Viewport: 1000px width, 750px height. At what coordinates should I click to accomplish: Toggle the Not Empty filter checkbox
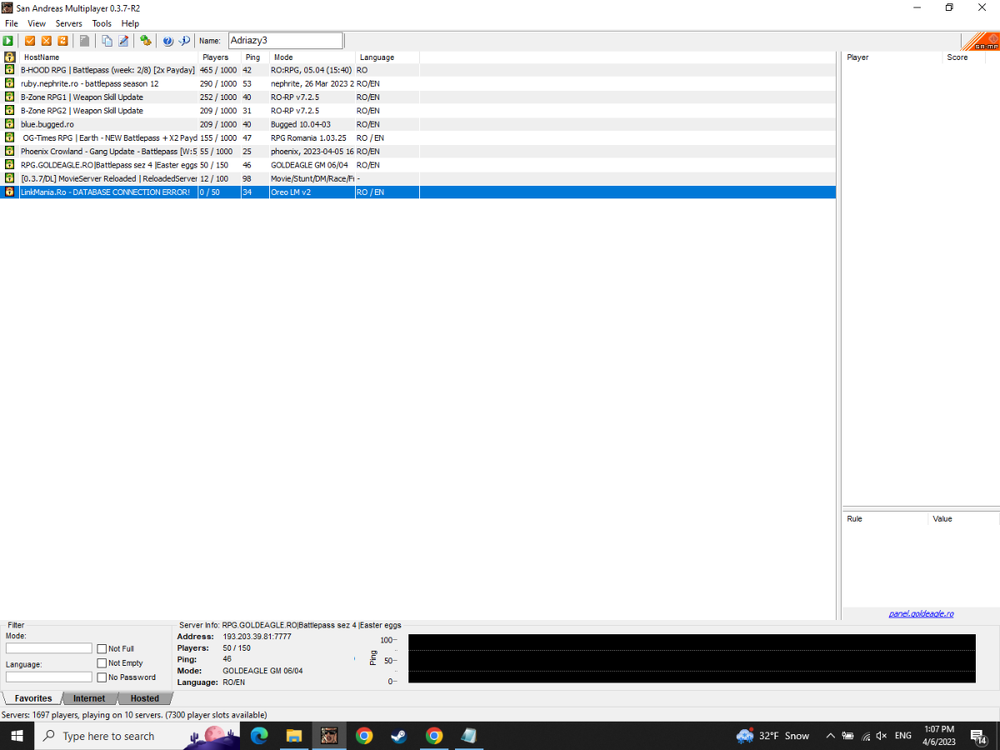[102, 663]
